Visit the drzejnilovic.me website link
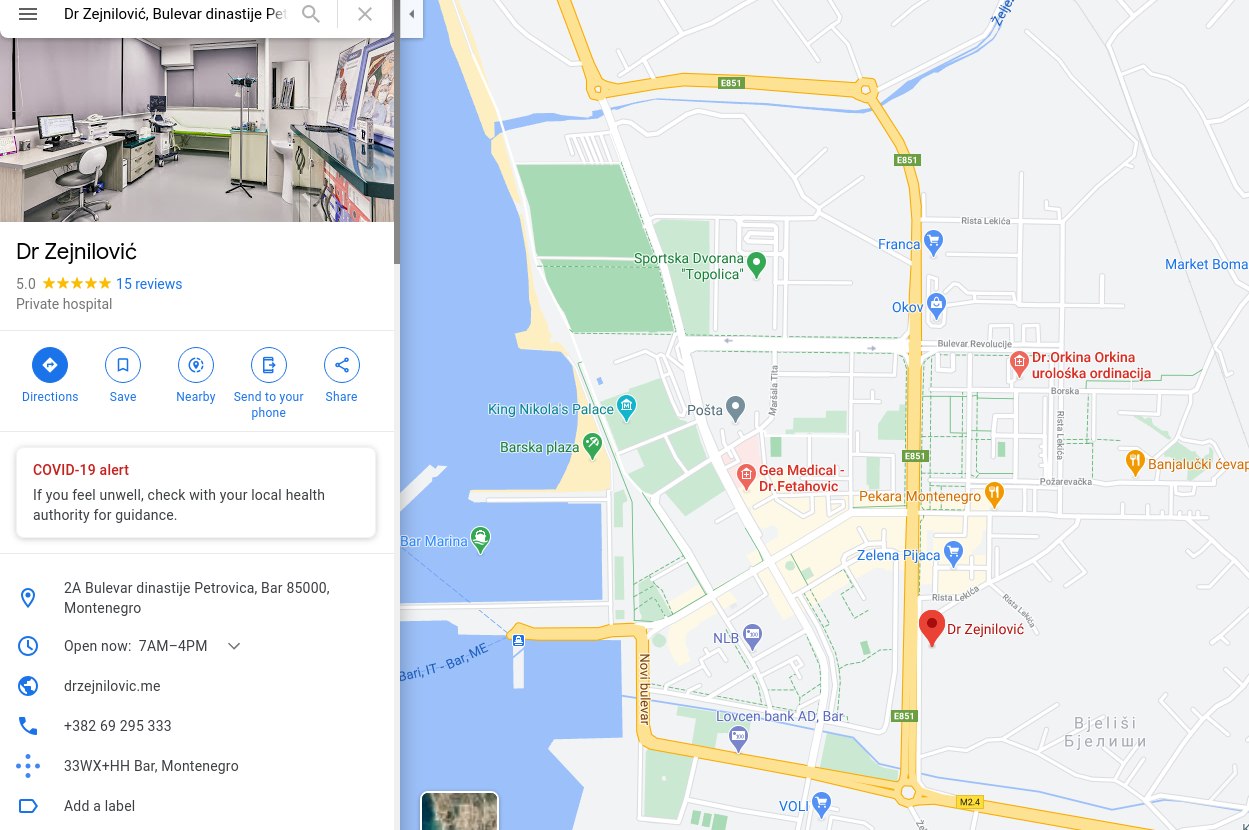The image size is (1249, 830). [x=112, y=686]
